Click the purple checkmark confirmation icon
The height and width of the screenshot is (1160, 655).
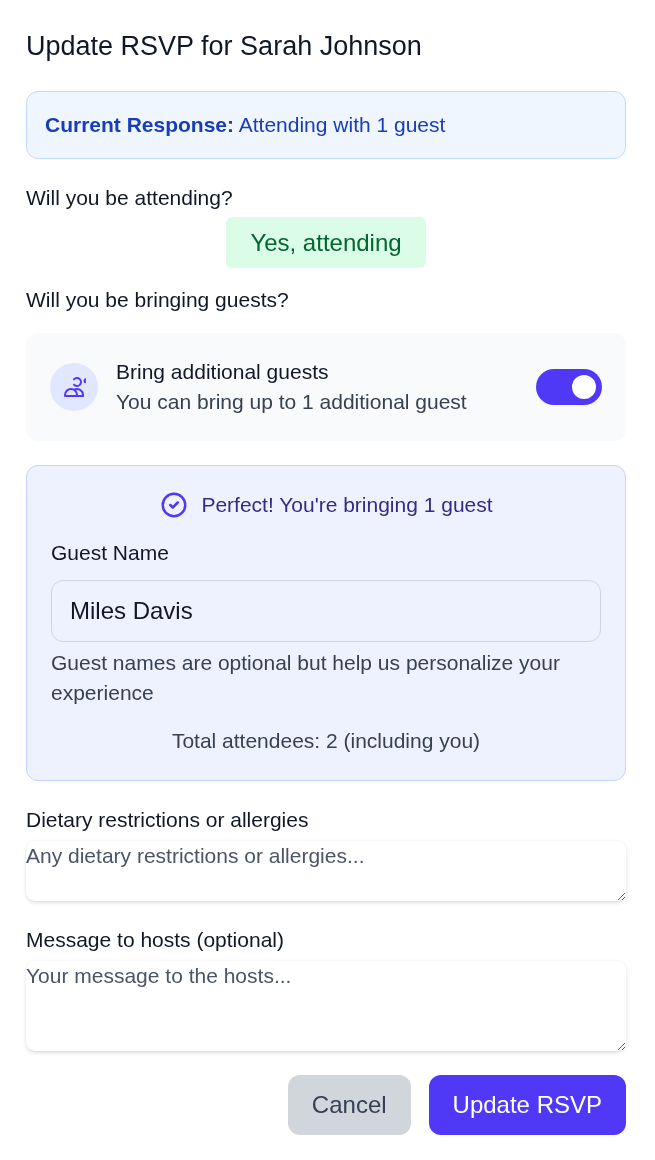tap(174, 505)
